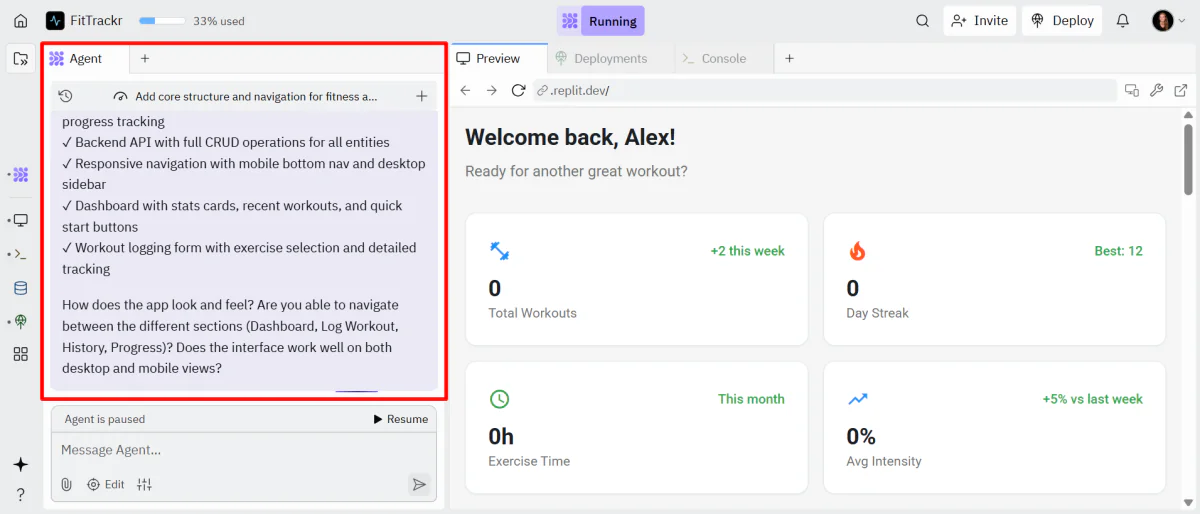Switch to the Console tab
This screenshot has height=514, width=1200.
coord(714,58)
